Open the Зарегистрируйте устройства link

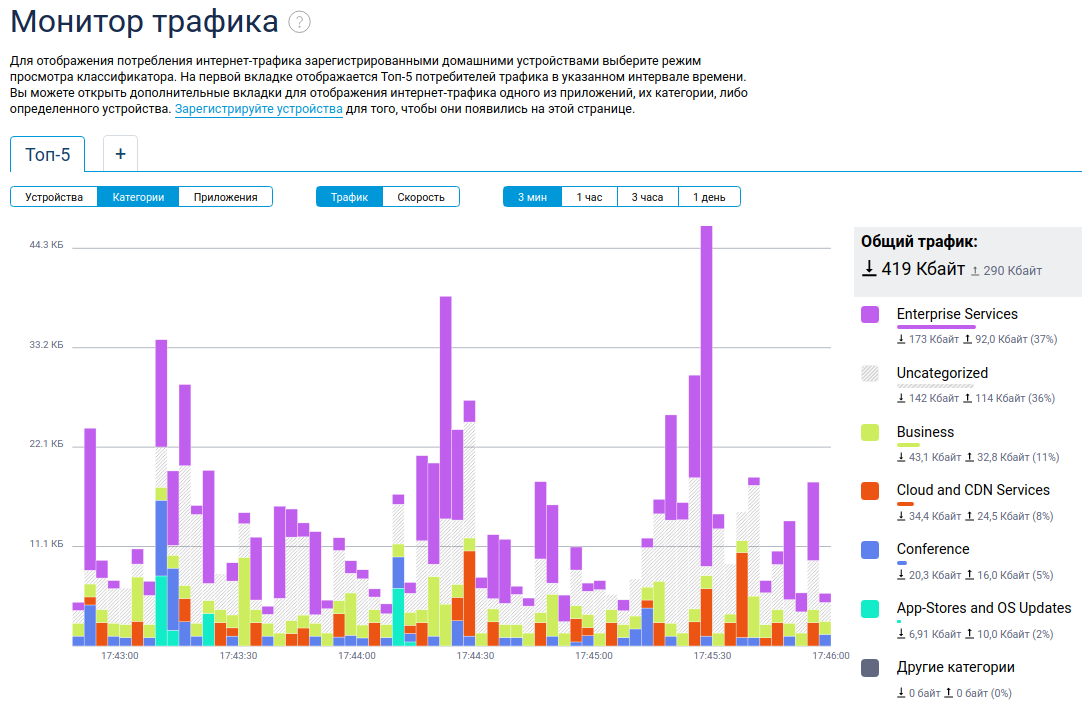[x=259, y=109]
